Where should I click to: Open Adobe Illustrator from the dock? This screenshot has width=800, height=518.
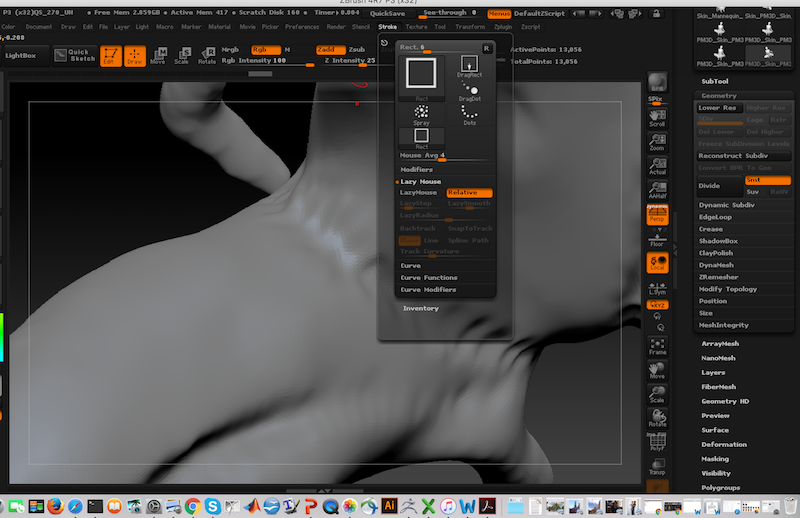(389, 506)
